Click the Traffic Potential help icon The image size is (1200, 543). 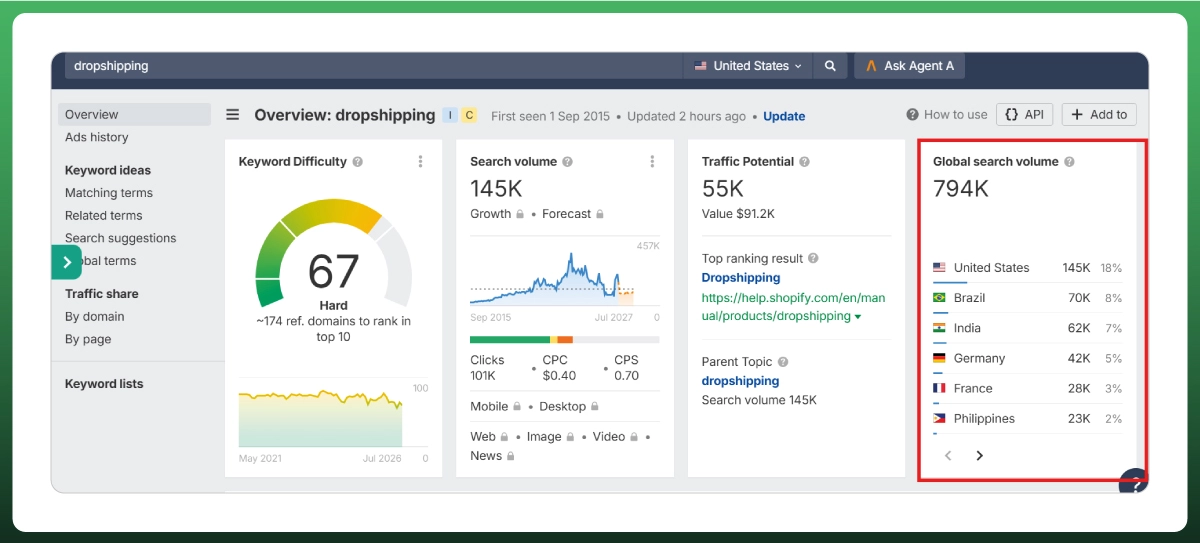[804, 162]
